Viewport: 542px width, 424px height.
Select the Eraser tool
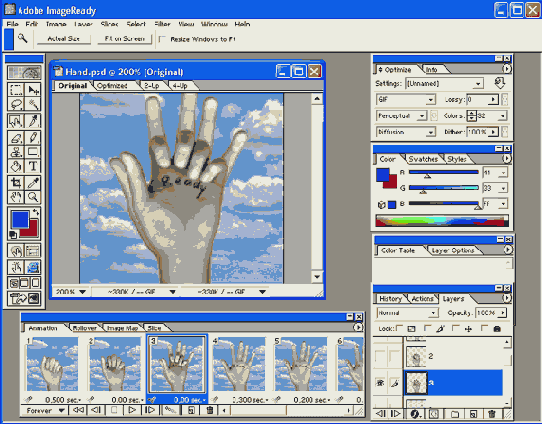point(16,138)
